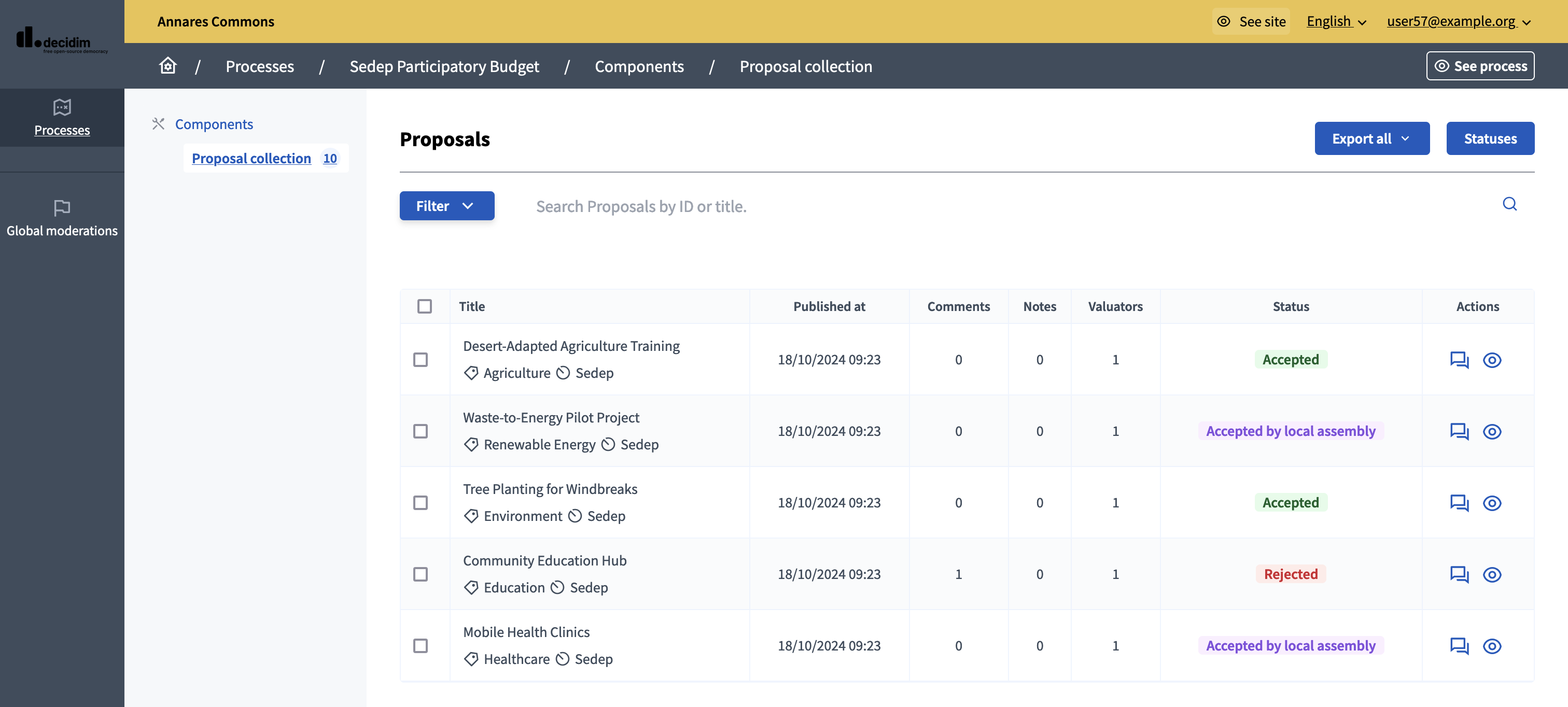
Task: Open the Filter dropdown
Action: pos(447,206)
